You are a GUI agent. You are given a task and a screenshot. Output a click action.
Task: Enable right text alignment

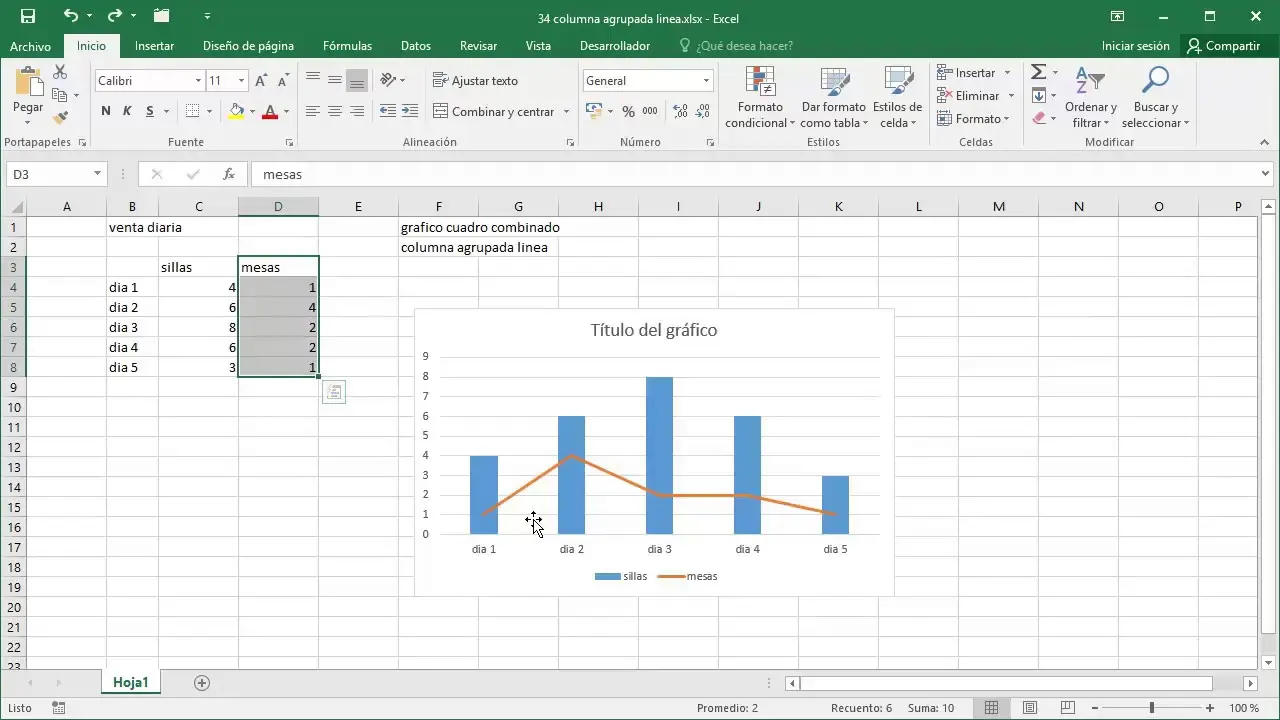pyautogui.click(x=356, y=111)
